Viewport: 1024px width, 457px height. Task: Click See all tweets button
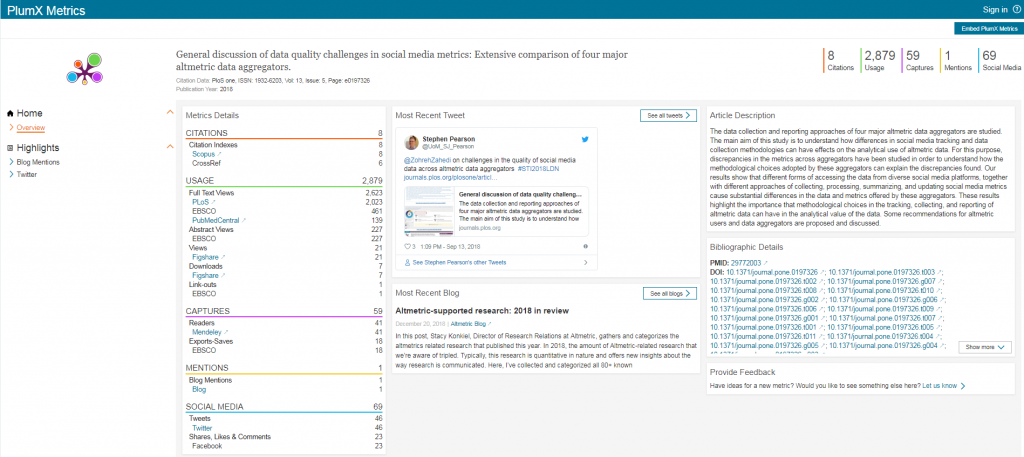click(x=668, y=115)
